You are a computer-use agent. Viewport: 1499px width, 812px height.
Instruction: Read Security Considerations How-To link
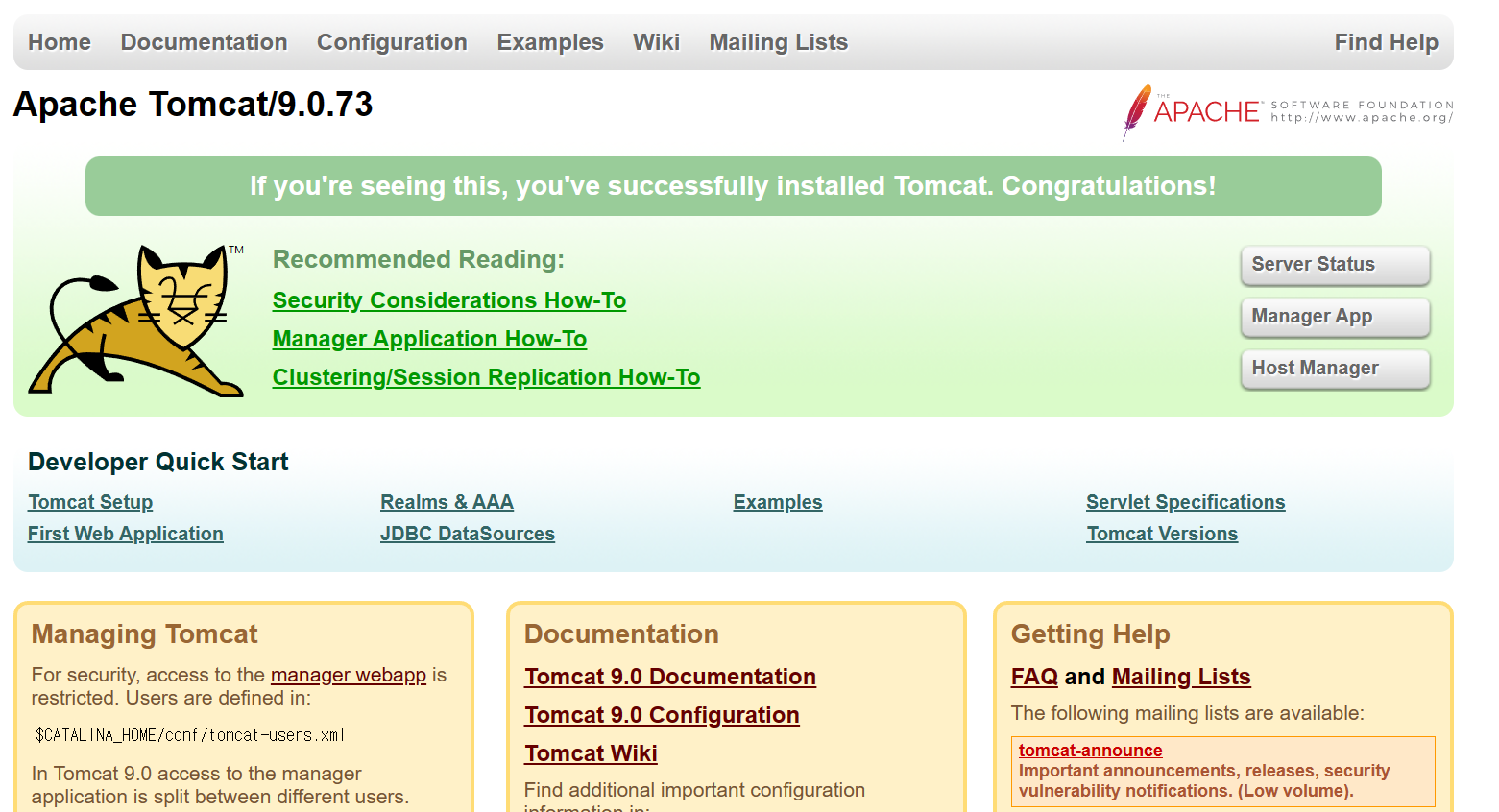click(449, 300)
